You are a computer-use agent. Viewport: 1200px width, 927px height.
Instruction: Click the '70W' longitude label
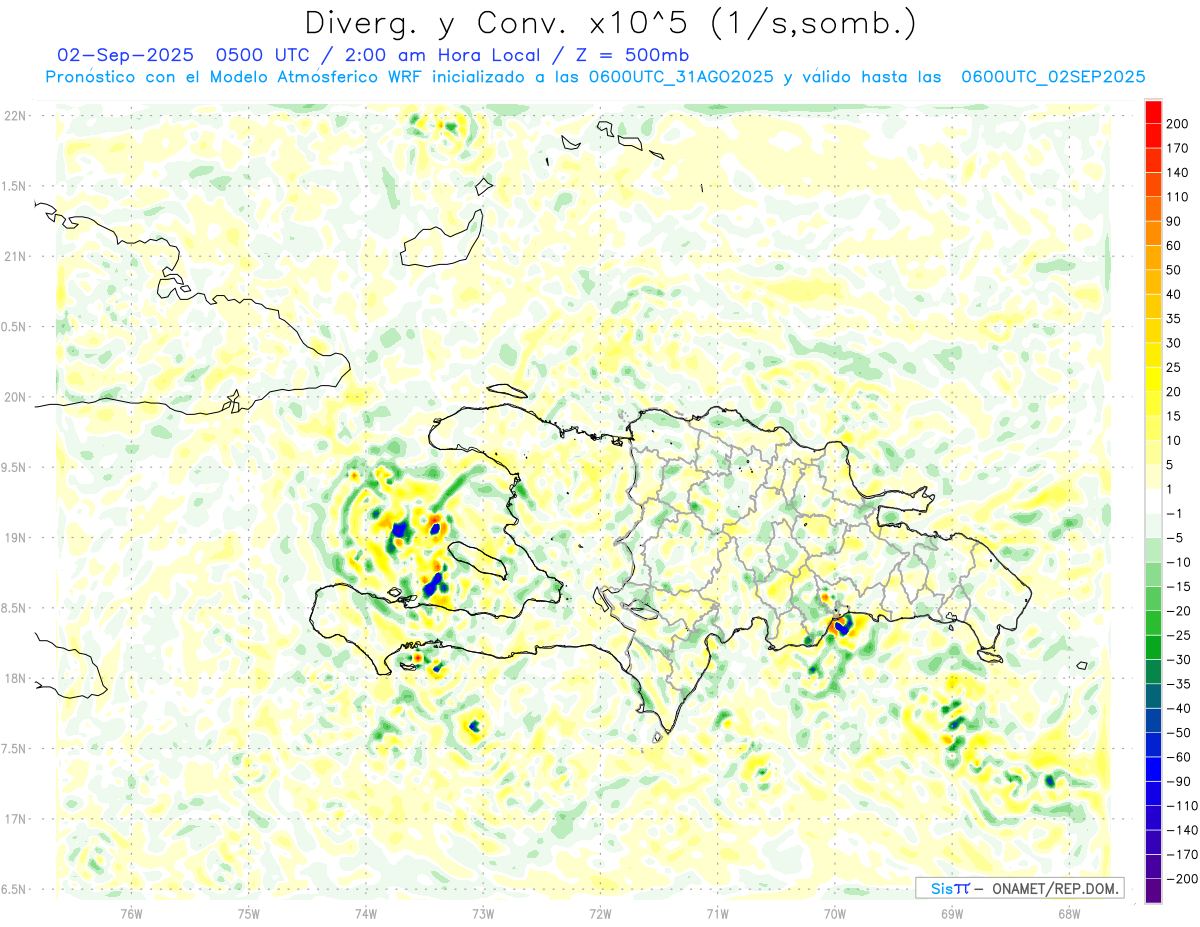834,913
